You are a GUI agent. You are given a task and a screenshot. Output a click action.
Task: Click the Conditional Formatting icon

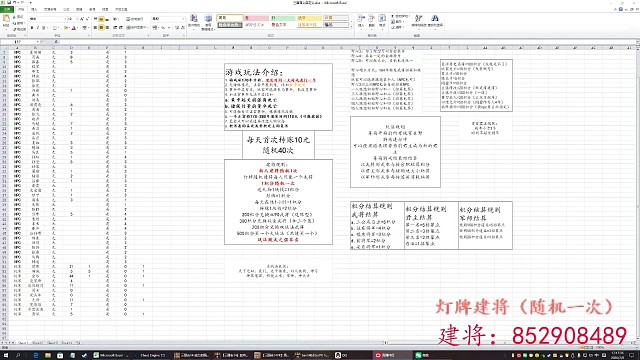pyautogui.click(x=194, y=21)
